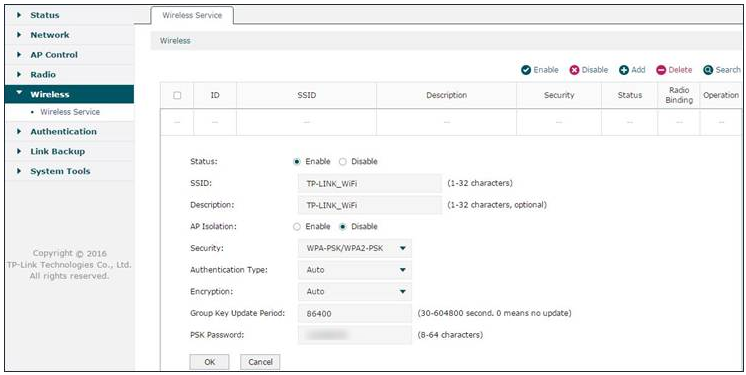Expand the Authentication menu section
The height and width of the screenshot is (375, 746).
(69, 131)
